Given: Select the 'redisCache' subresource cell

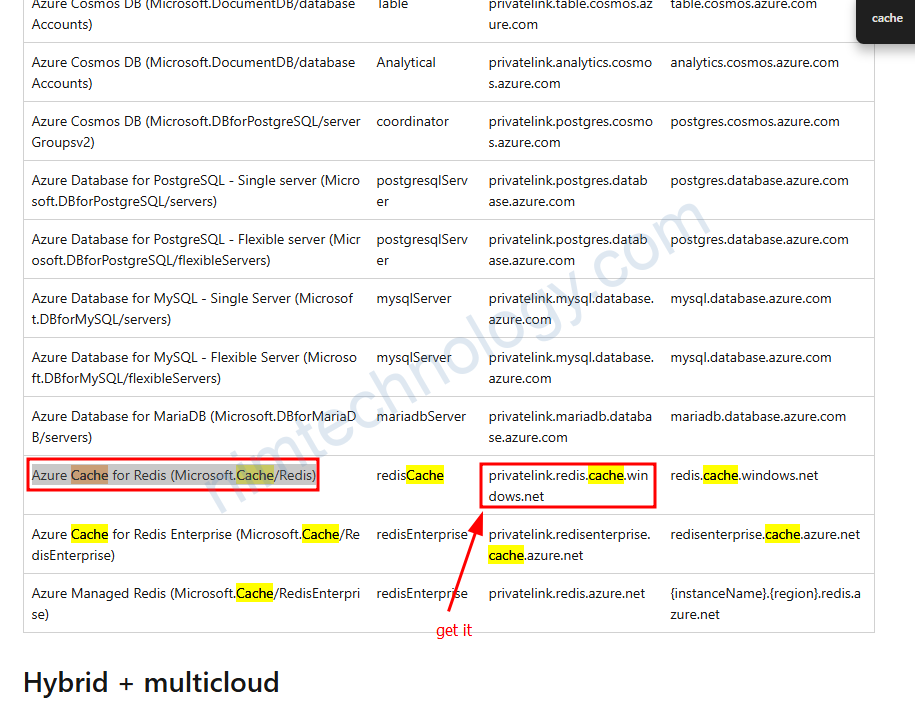Looking at the screenshot, I should pos(410,476).
